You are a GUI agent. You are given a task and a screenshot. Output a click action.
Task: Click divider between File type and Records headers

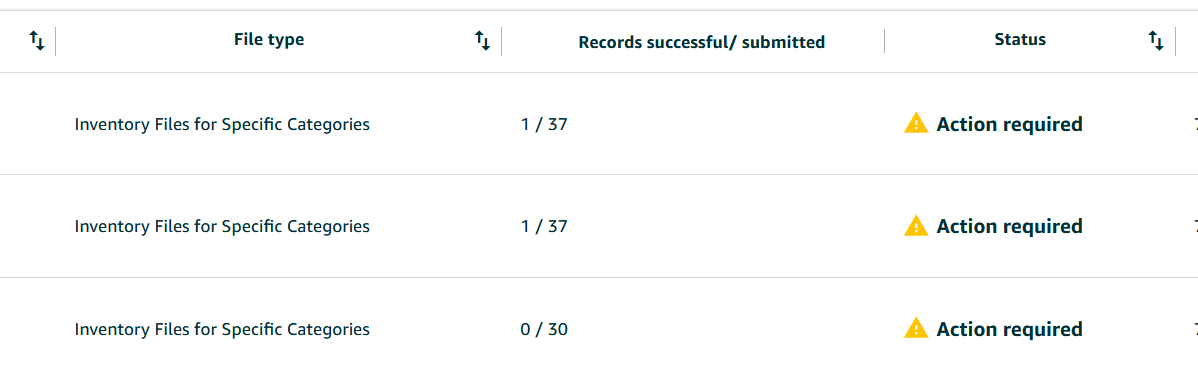pyautogui.click(x=501, y=41)
